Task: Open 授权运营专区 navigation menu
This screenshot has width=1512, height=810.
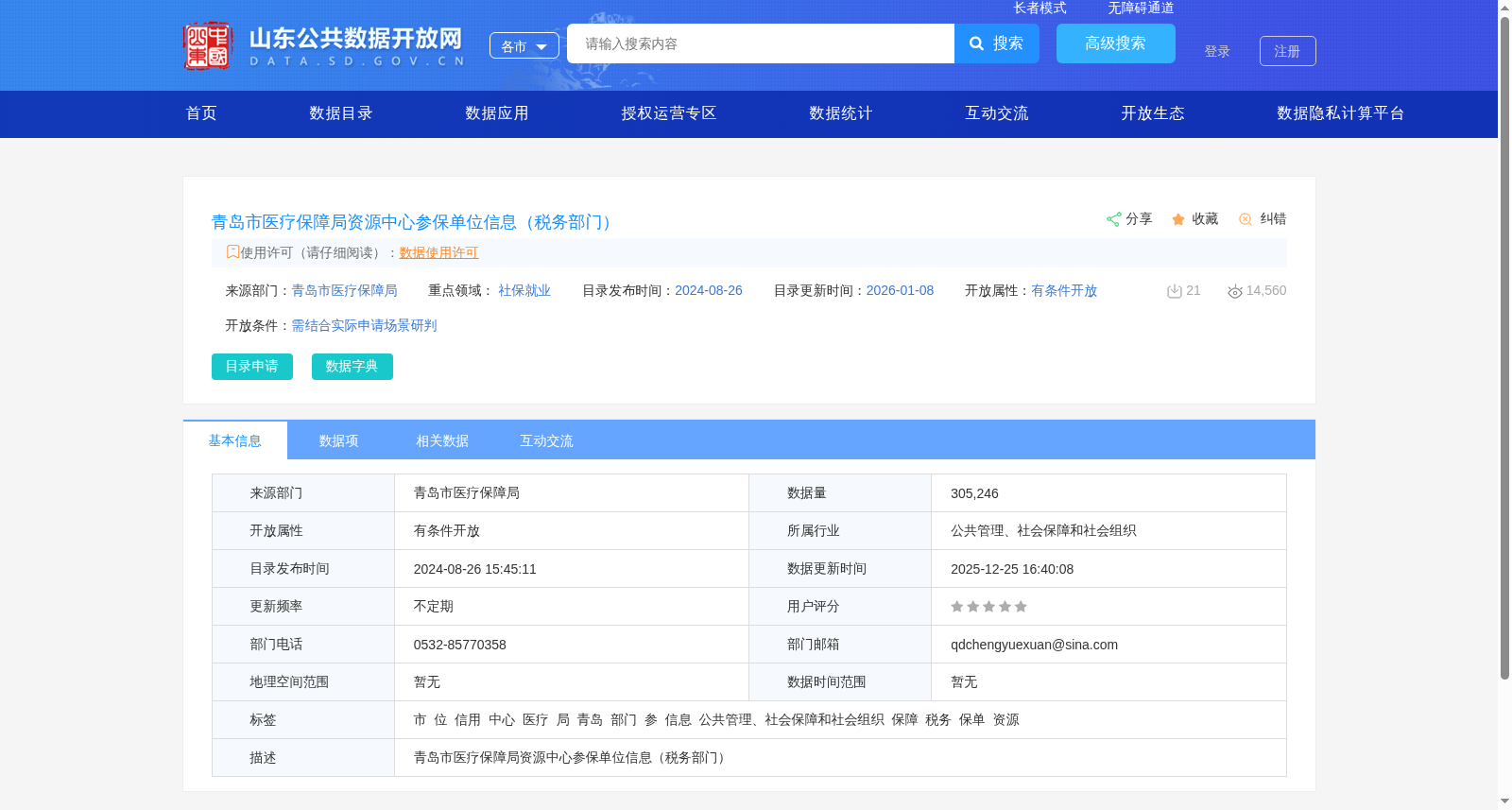Action: click(x=669, y=113)
